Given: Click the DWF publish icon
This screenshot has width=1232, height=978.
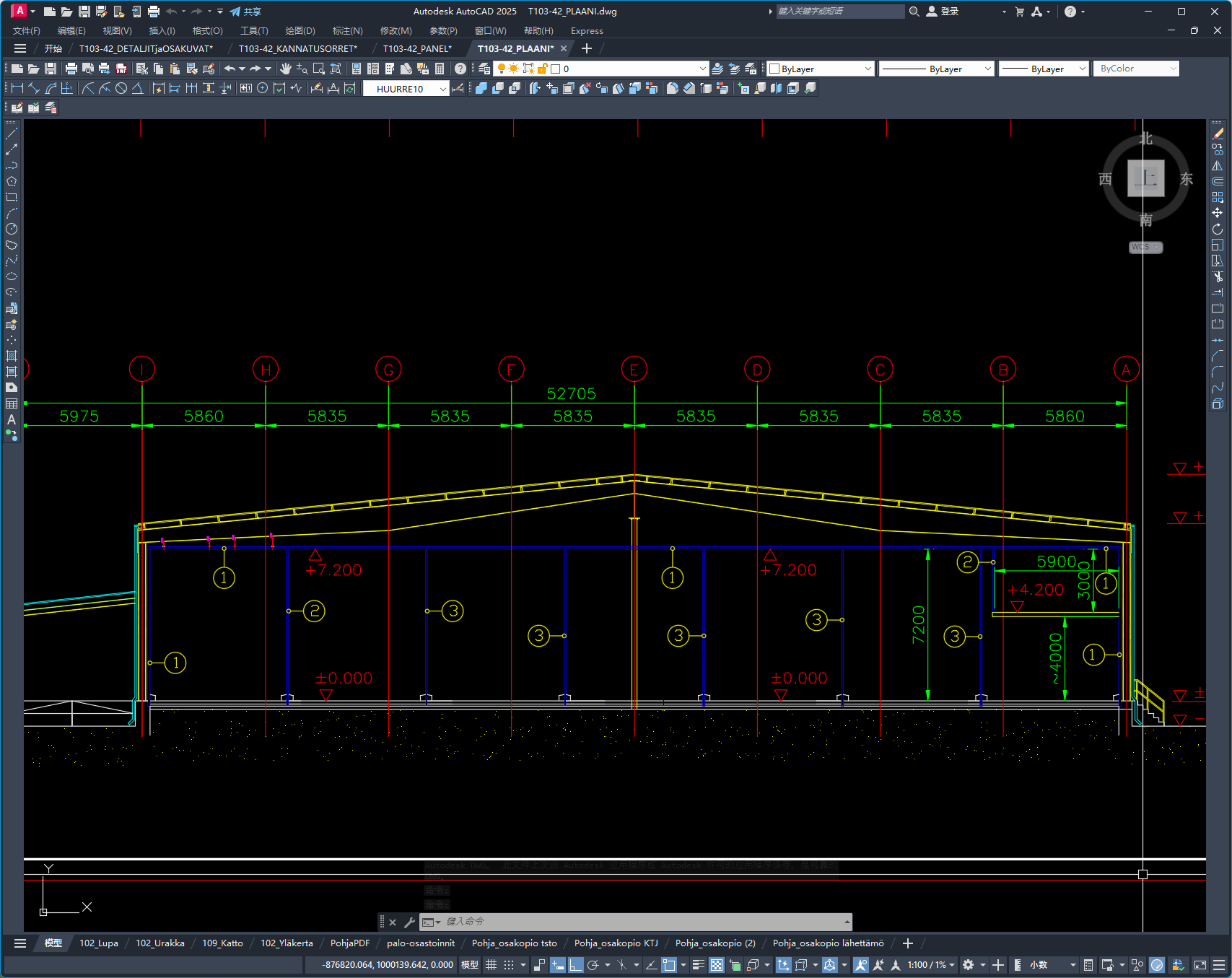Looking at the screenshot, I should (x=121, y=69).
